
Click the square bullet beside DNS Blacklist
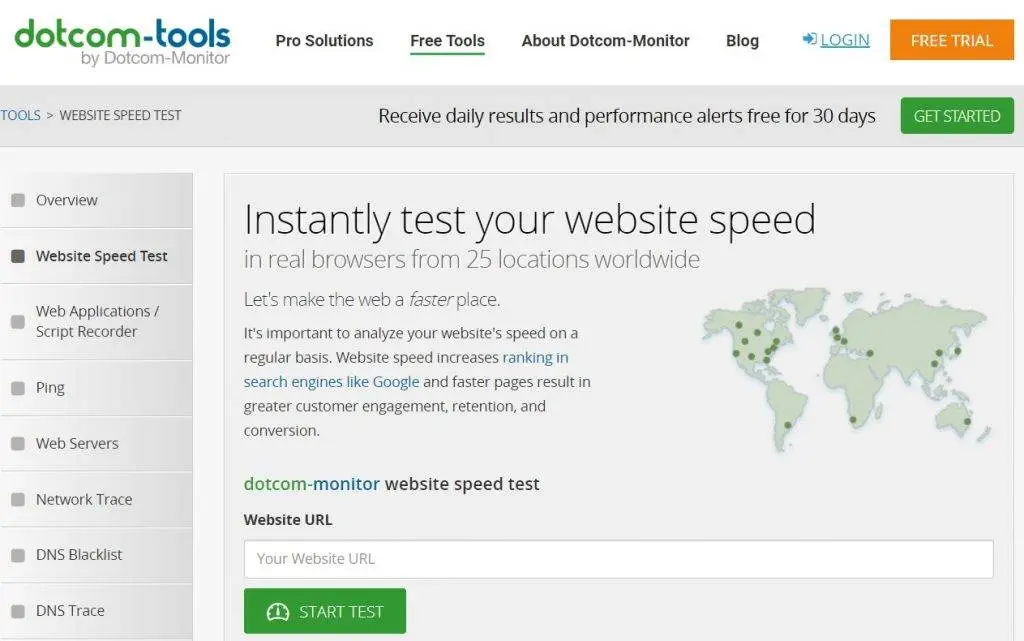pyautogui.click(x=18, y=555)
